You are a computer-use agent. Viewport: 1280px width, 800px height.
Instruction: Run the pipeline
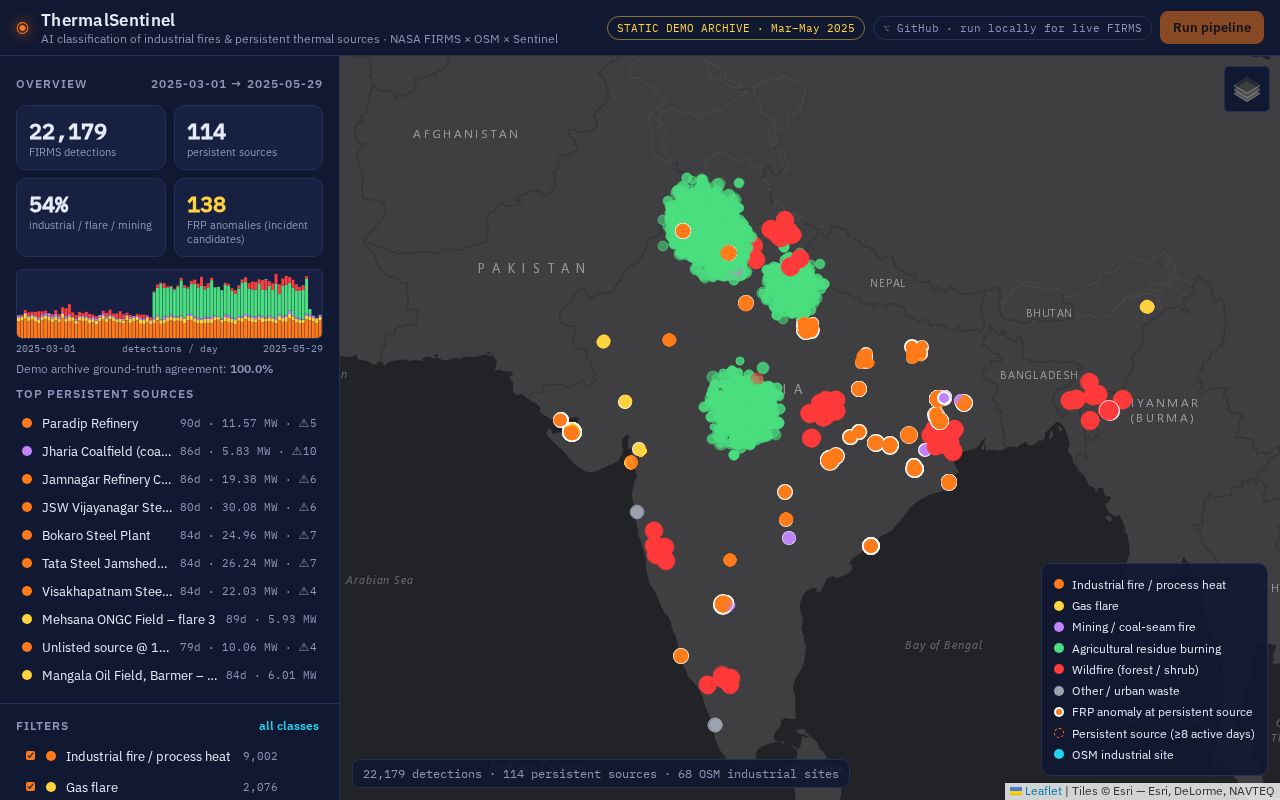[1212, 28]
